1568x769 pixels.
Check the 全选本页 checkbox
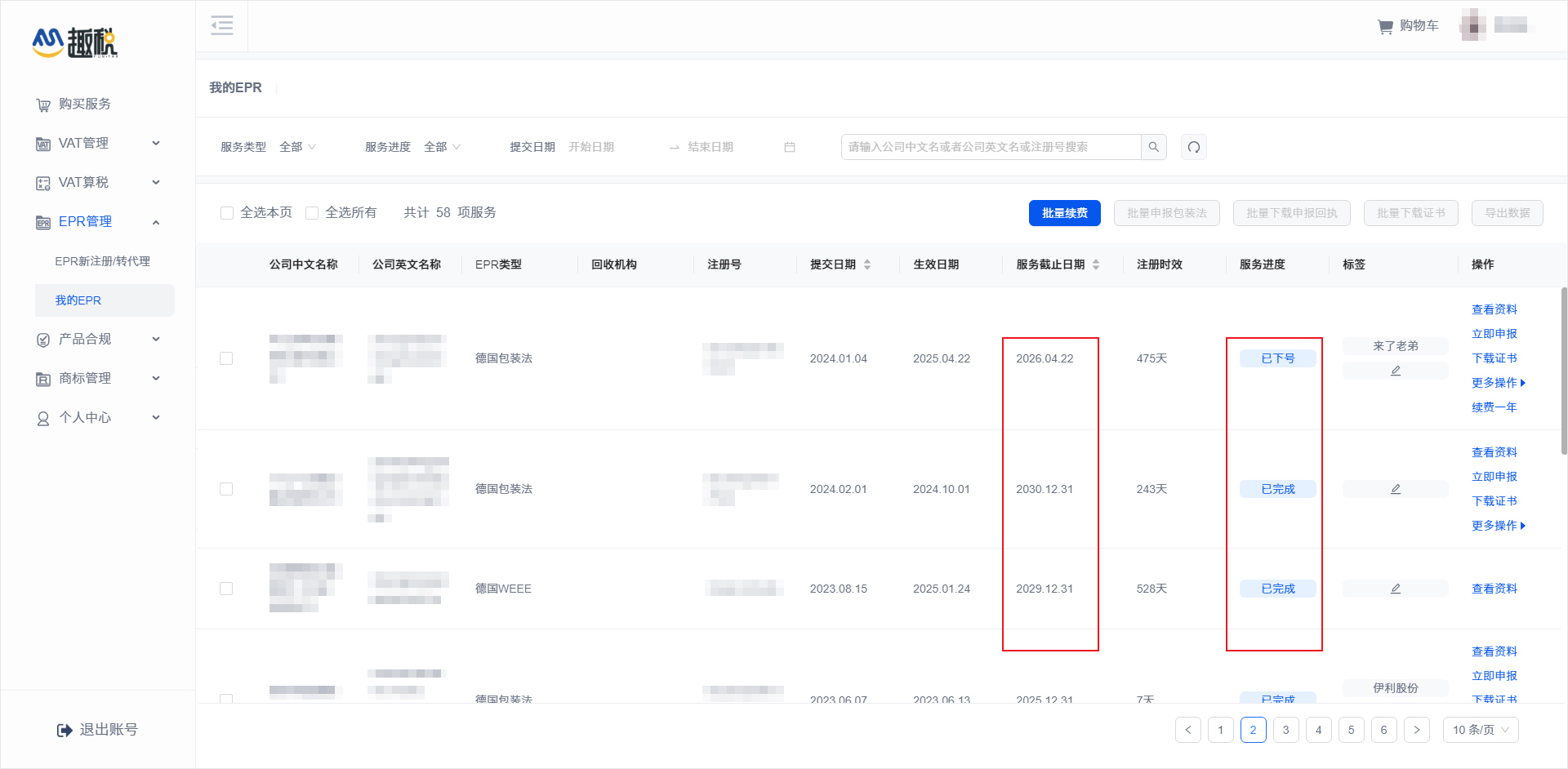[x=227, y=212]
